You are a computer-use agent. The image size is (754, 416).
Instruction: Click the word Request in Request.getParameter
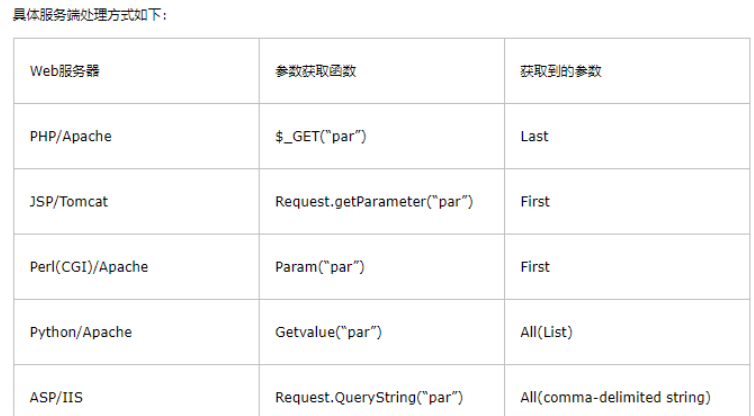(301, 201)
